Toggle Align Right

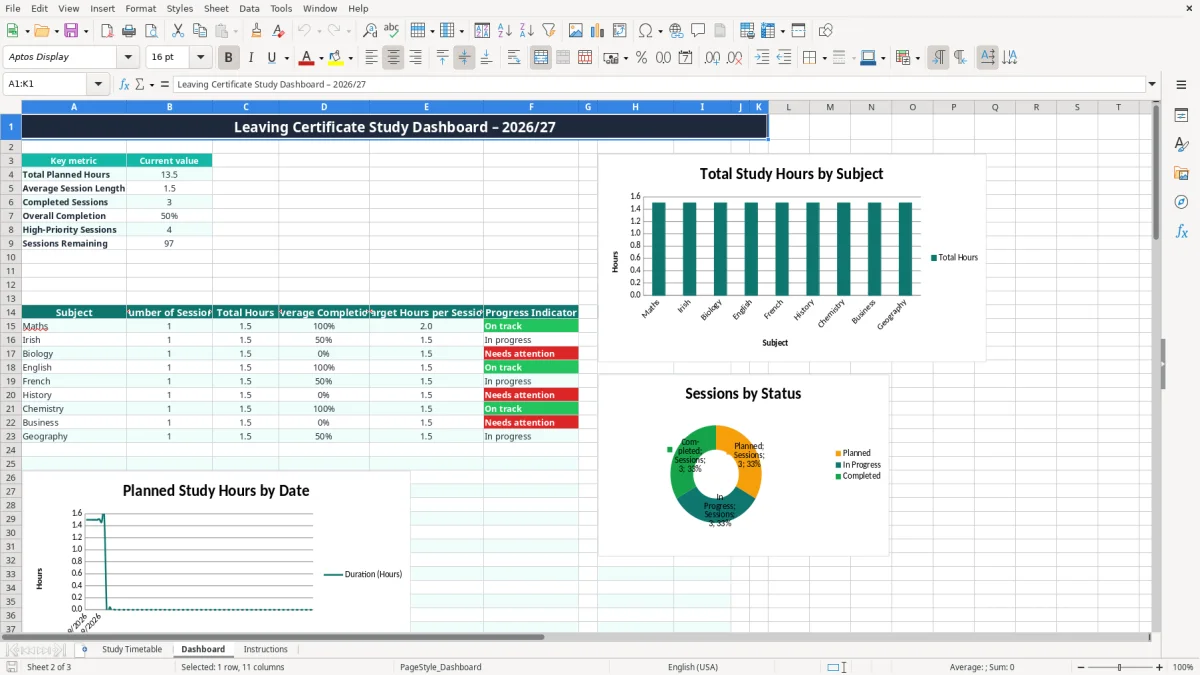pyautogui.click(x=416, y=58)
